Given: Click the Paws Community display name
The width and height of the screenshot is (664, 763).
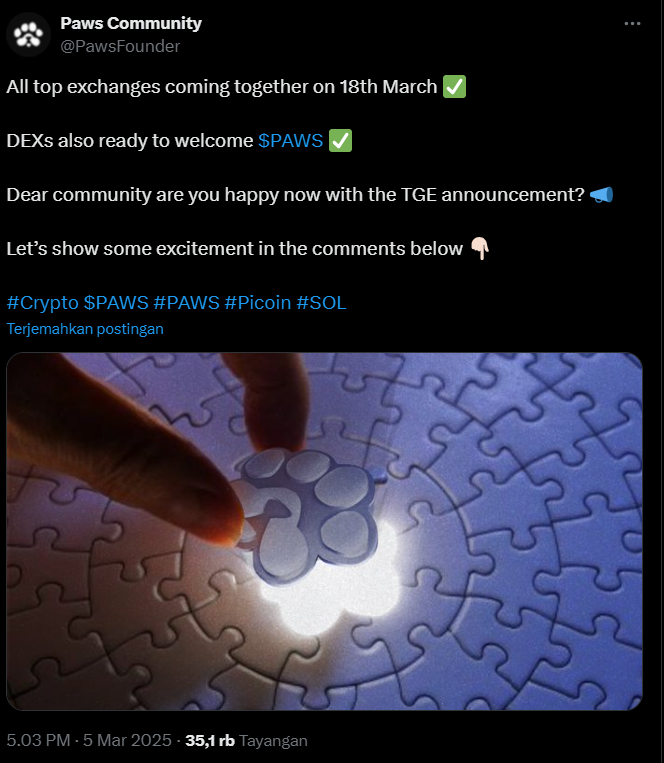Looking at the screenshot, I should click(131, 23).
